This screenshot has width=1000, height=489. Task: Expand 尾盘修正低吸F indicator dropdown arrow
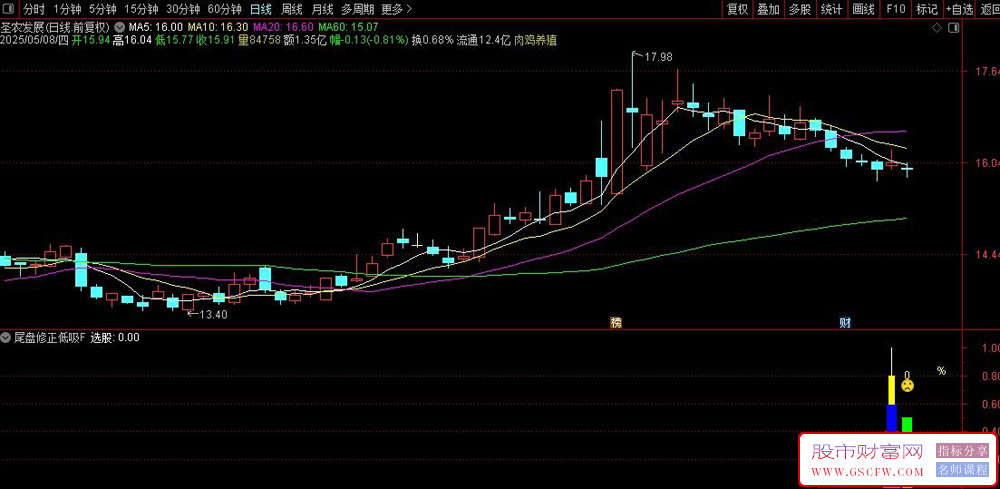[x=6, y=338]
